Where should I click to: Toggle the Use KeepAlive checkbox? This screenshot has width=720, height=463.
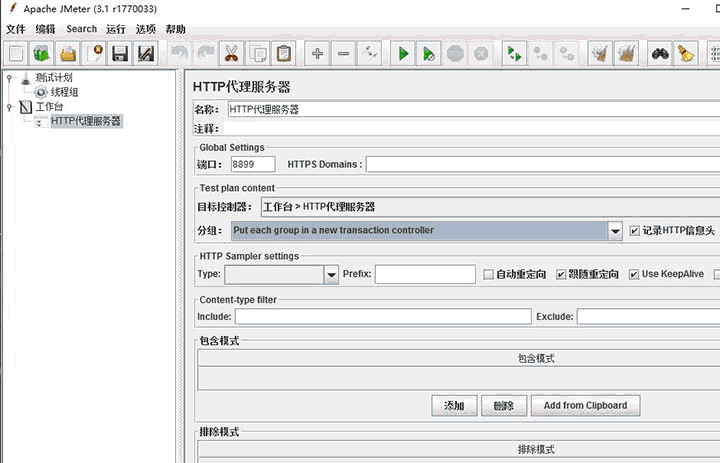(634, 274)
